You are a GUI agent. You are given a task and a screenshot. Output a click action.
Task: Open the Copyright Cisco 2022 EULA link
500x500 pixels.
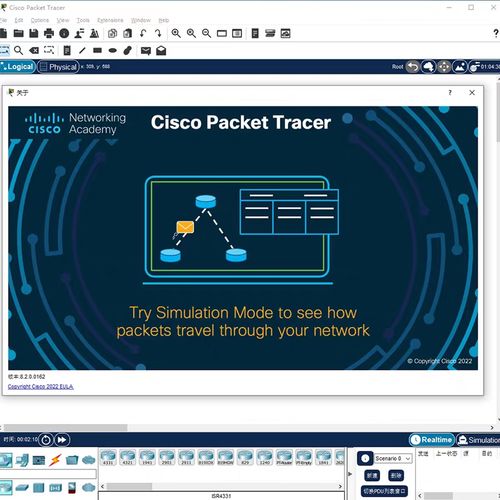point(41,387)
